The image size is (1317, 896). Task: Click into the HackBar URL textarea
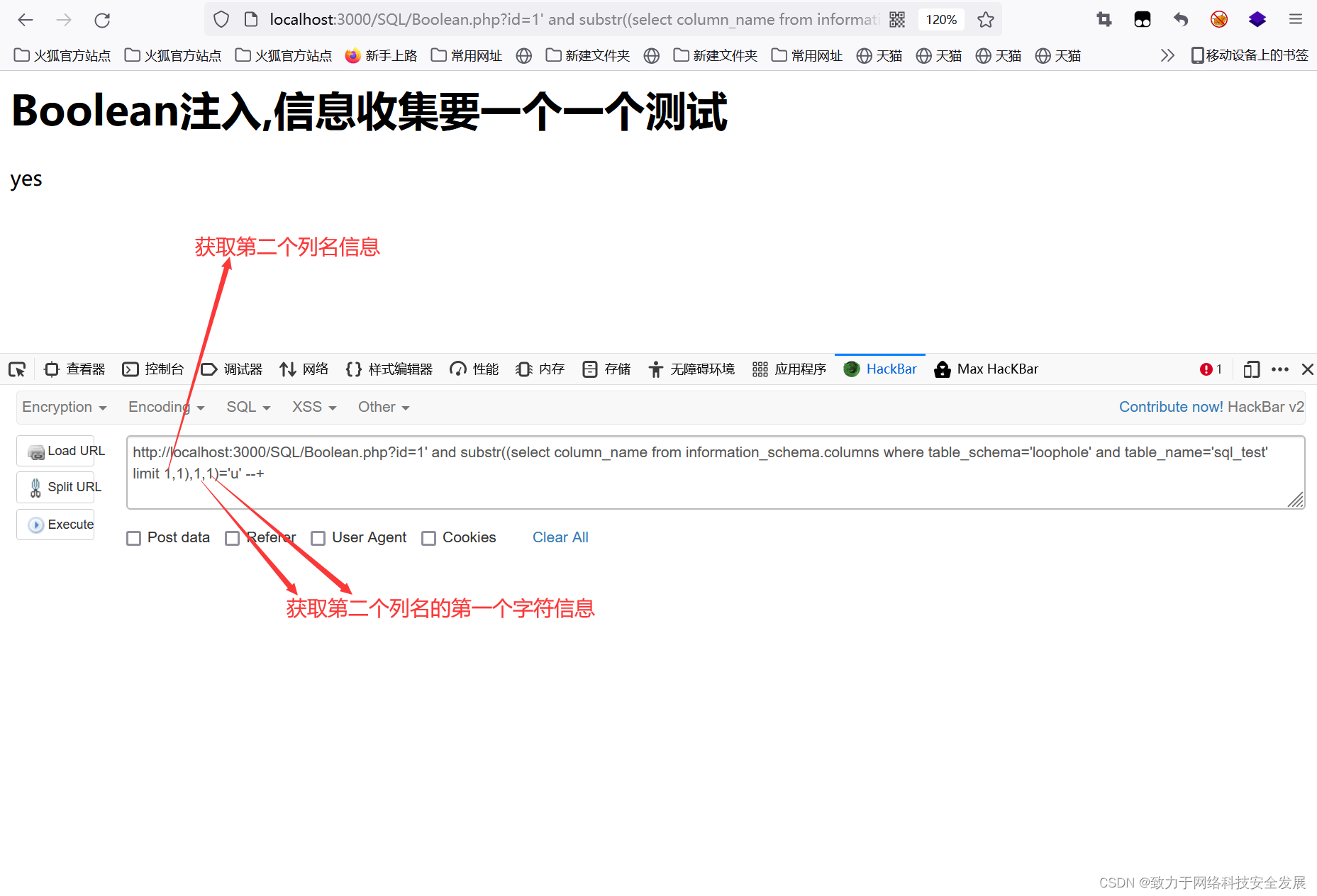716,473
